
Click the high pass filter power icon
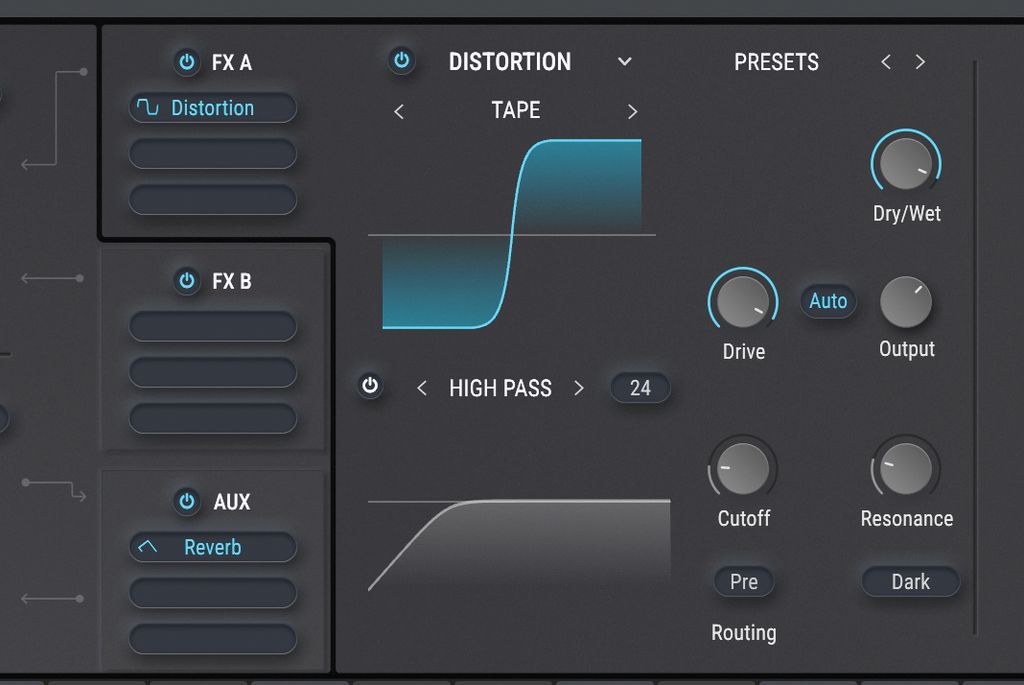click(x=369, y=387)
